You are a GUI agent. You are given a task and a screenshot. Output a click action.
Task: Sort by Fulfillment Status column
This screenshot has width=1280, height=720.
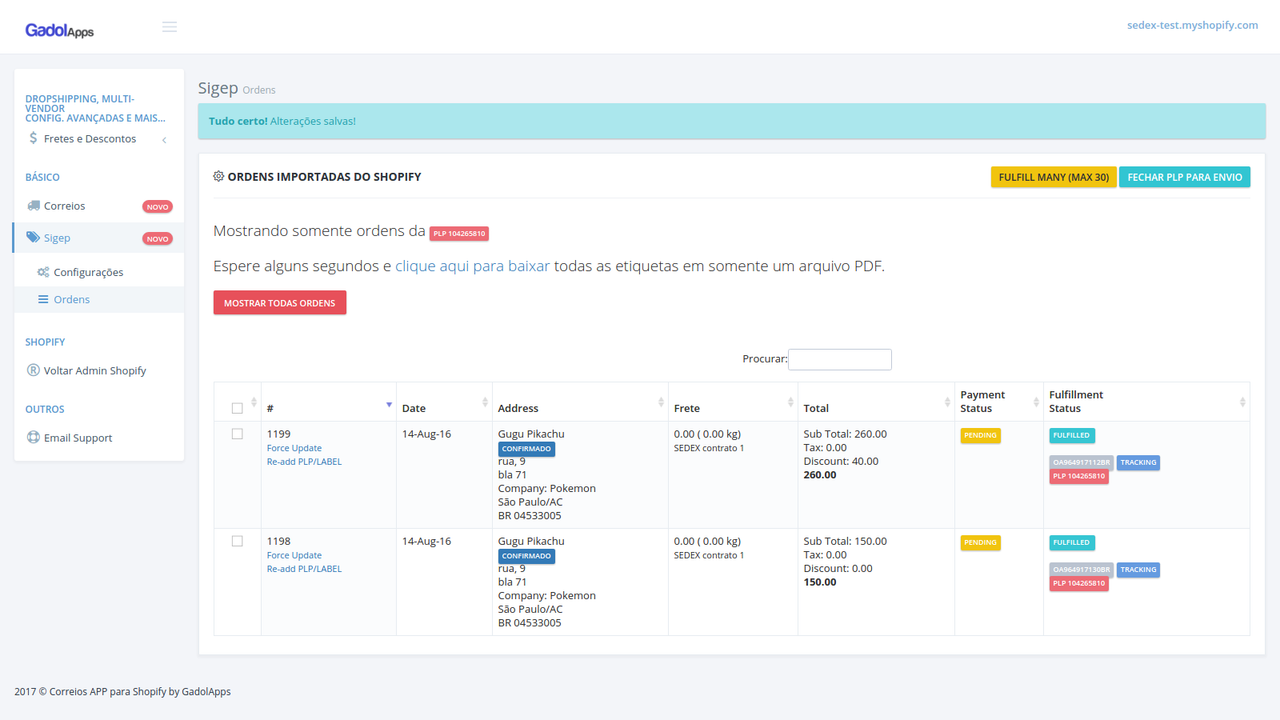(x=1146, y=402)
